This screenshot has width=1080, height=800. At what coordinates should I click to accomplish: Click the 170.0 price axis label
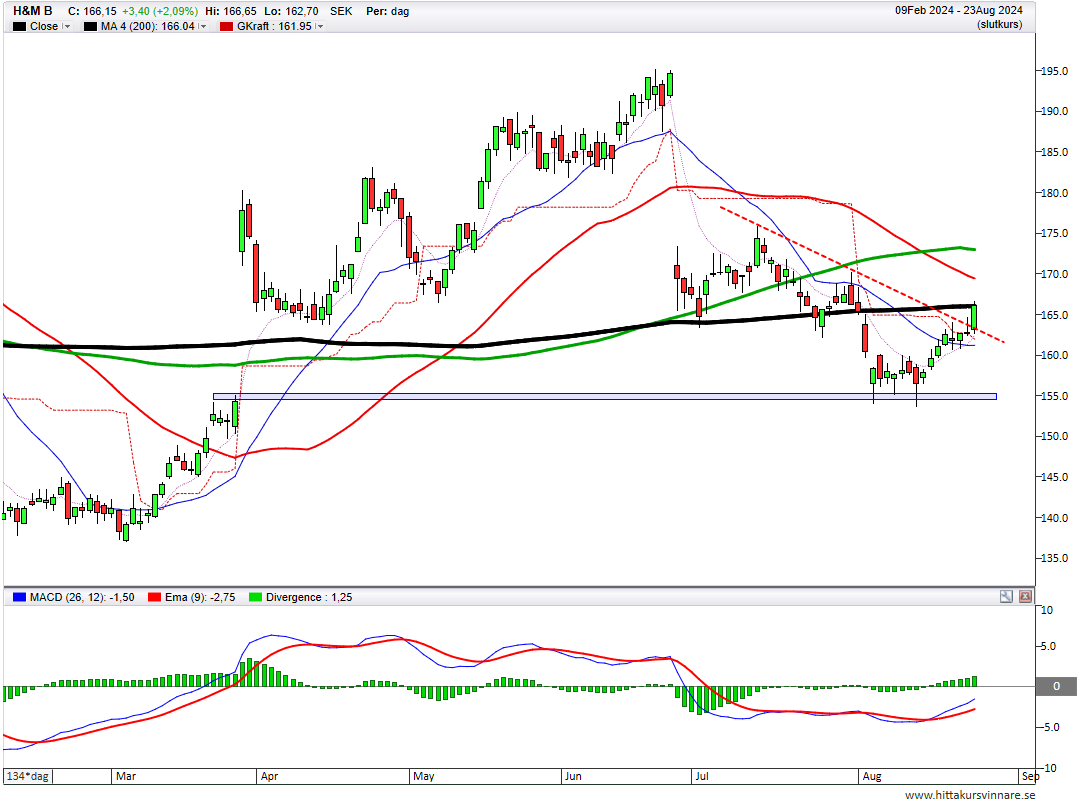[x=1054, y=274]
